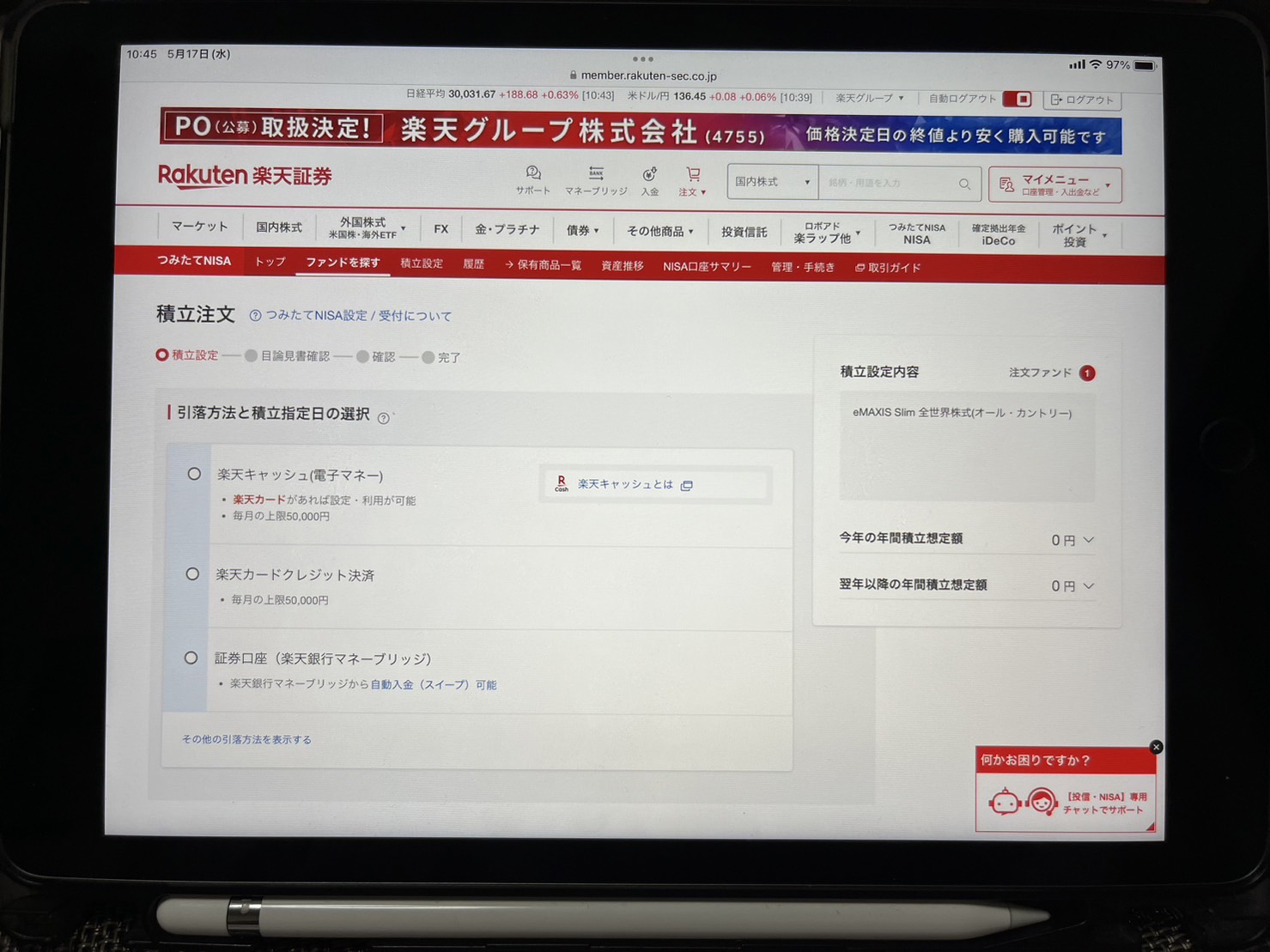Expand the ポイント投資 menu dropdown
This screenshot has width=1270, height=952.
[x=1079, y=235]
